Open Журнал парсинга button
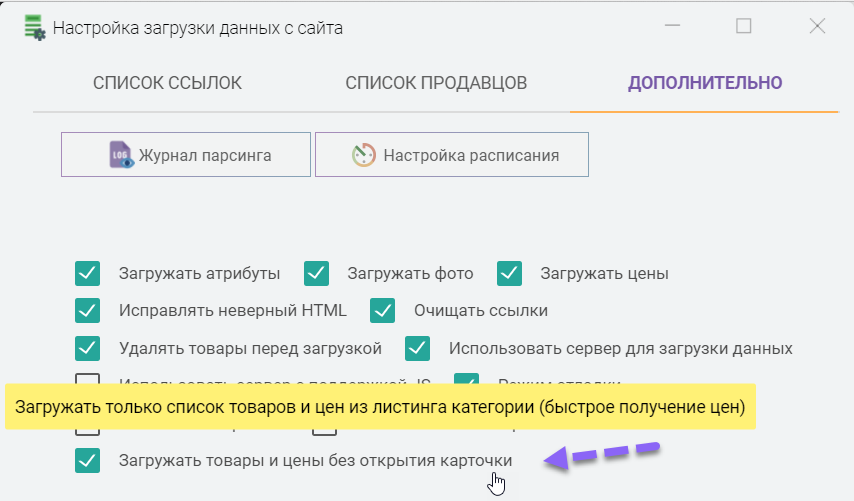The height and width of the screenshot is (501, 854). point(185,155)
